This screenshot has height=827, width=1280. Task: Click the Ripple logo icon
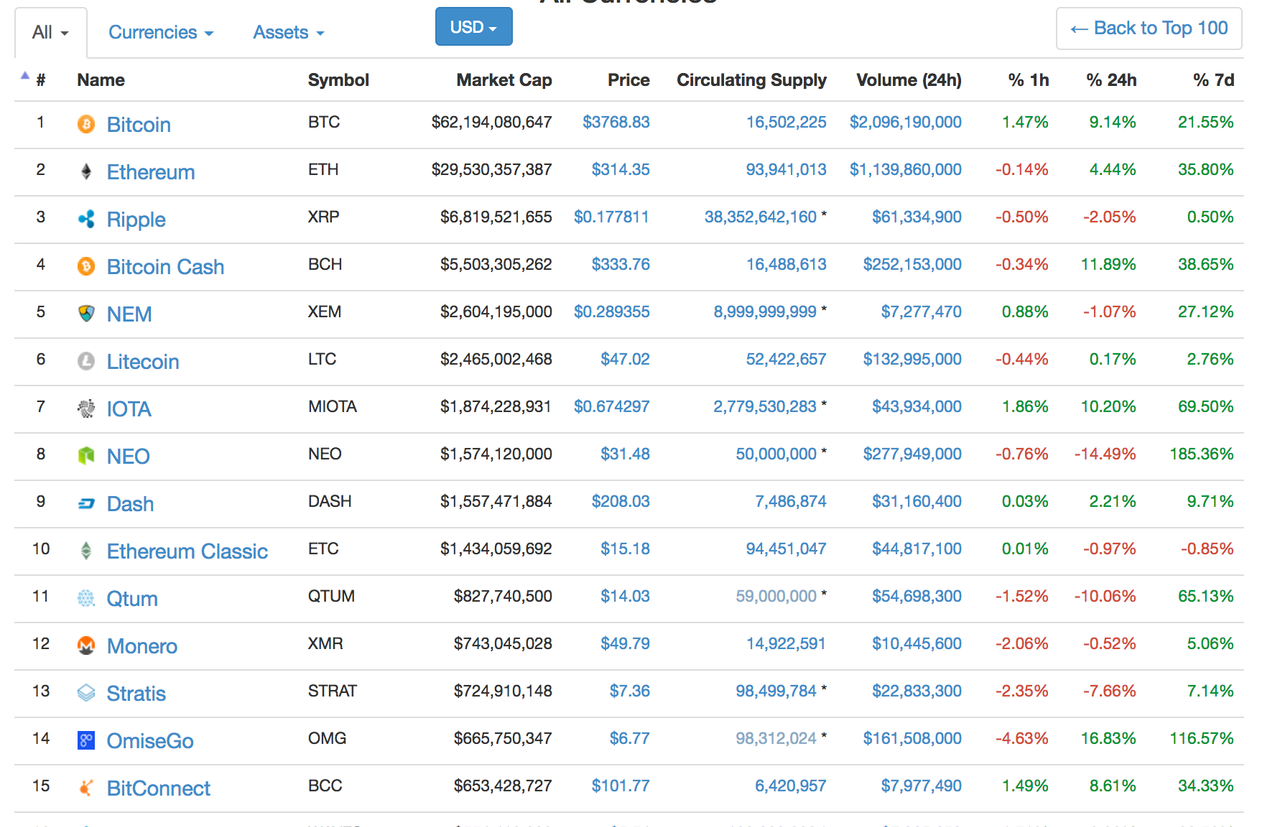(86, 219)
